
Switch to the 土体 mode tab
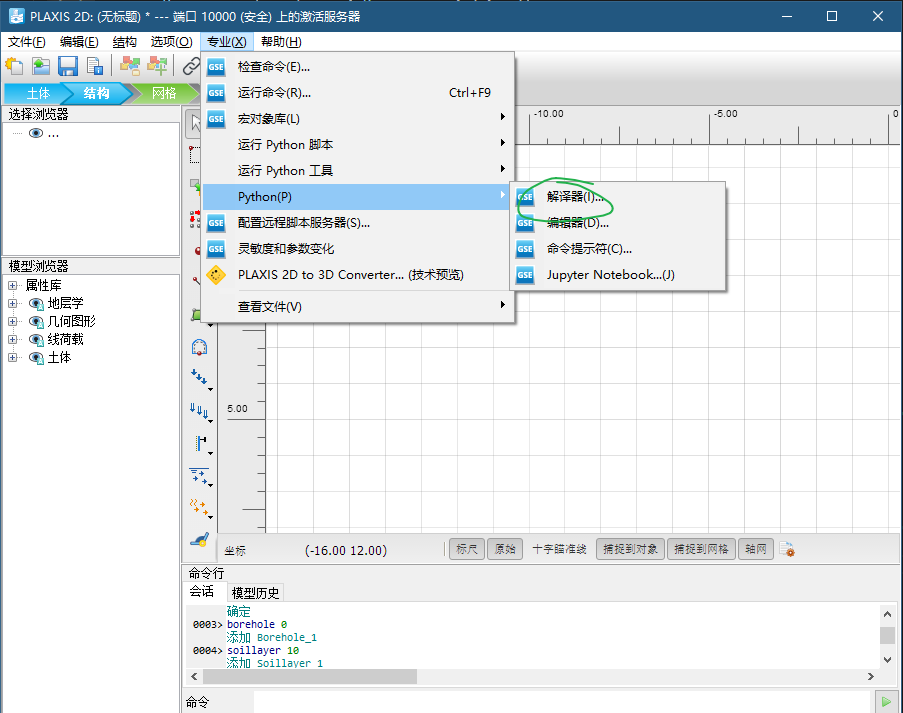(38, 93)
